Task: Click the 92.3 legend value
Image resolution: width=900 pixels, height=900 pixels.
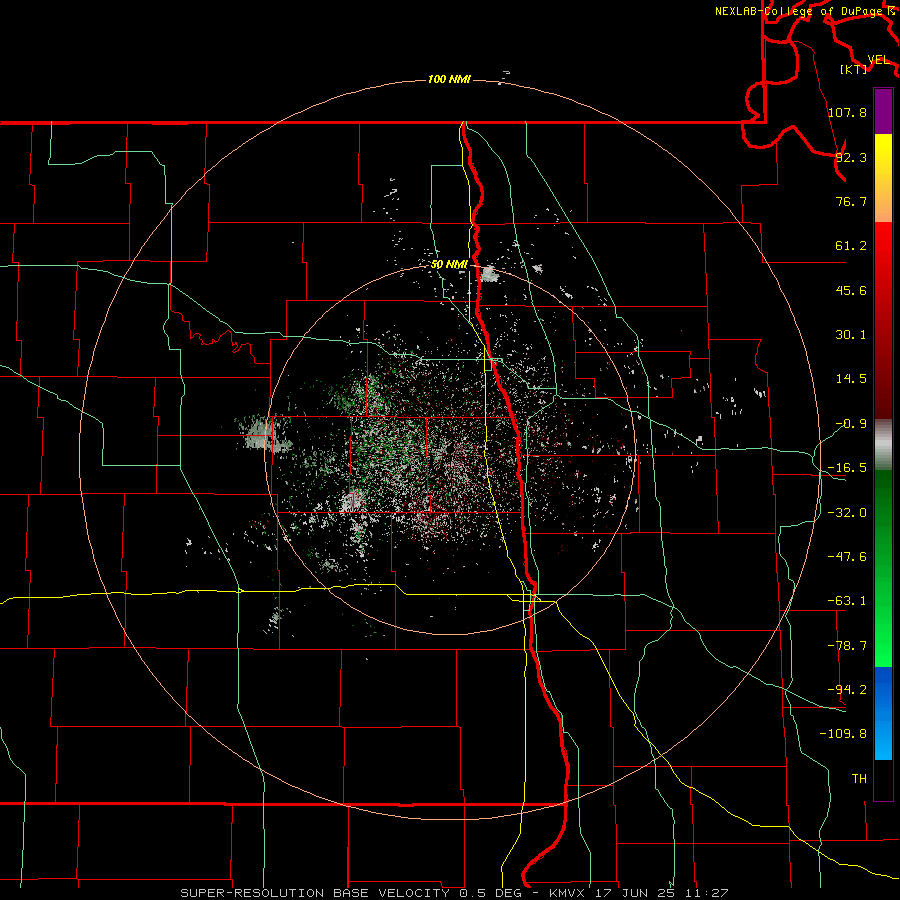Action: [x=851, y=157]
